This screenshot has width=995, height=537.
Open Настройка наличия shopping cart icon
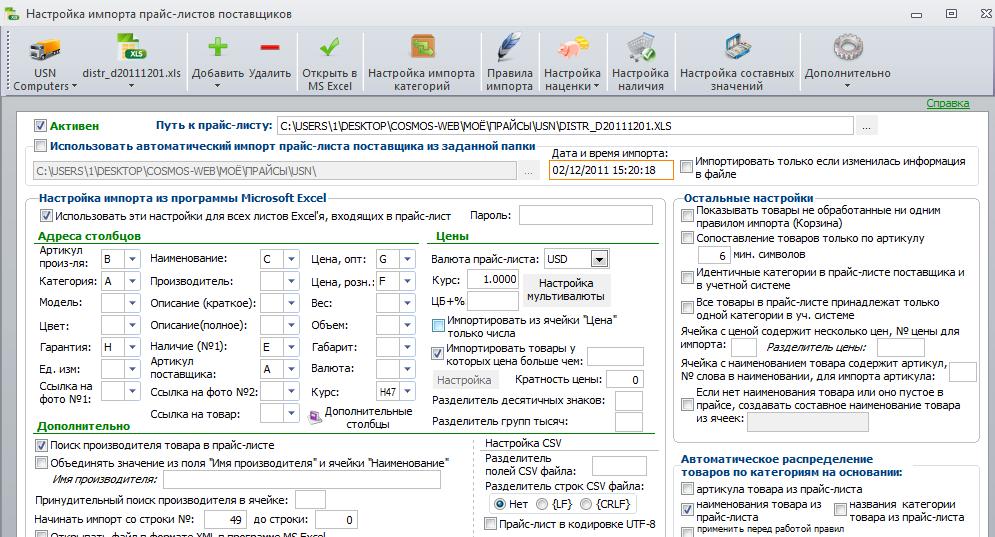[640, 48]
